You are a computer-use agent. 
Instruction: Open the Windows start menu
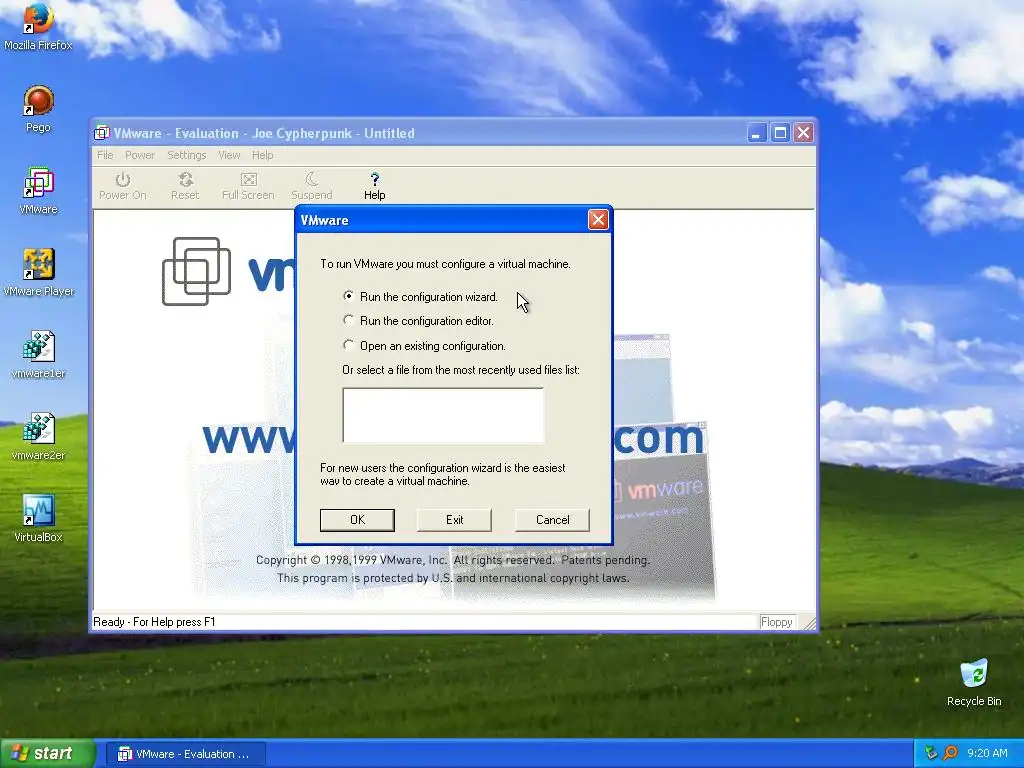(x=48, y=753)
